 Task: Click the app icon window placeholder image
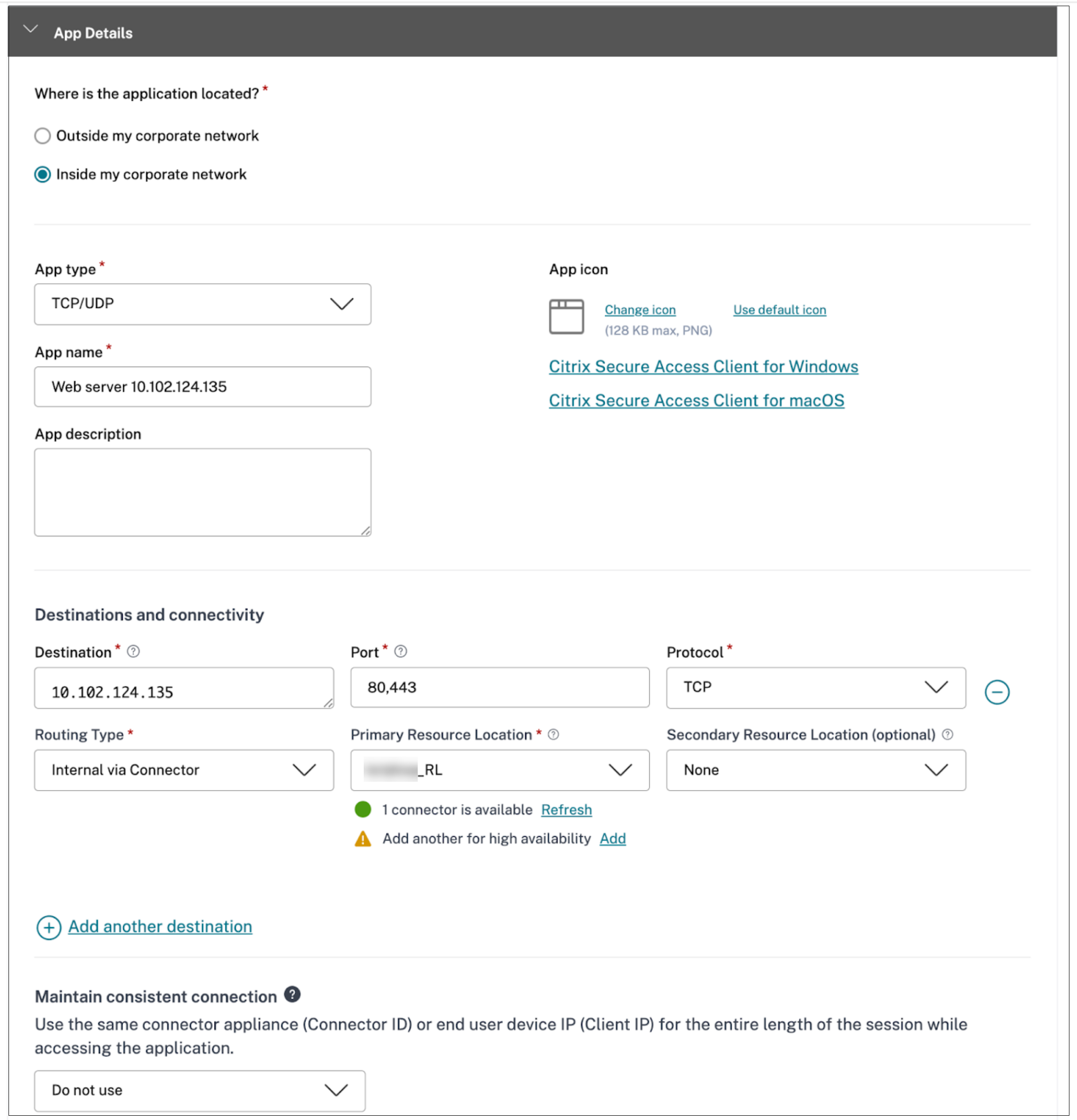(x=566, y=316)
